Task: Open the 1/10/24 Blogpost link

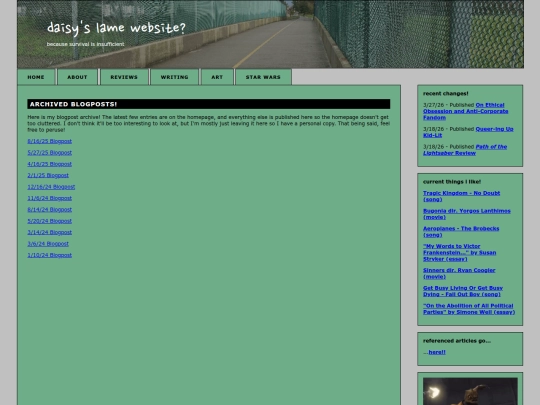Action: coord(50,255)
